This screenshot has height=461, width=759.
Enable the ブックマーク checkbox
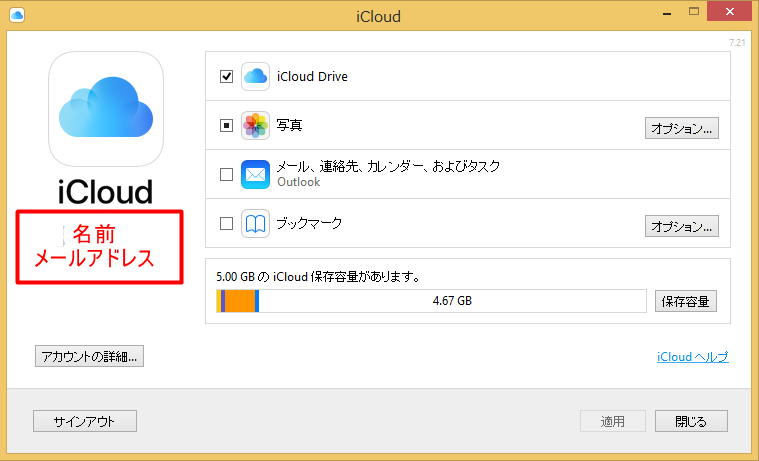pos(227,224)
